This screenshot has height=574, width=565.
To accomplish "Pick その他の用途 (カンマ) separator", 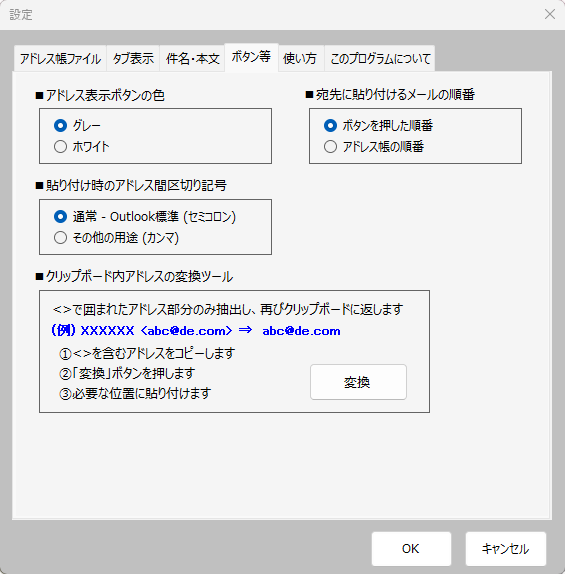I will 116,238.
